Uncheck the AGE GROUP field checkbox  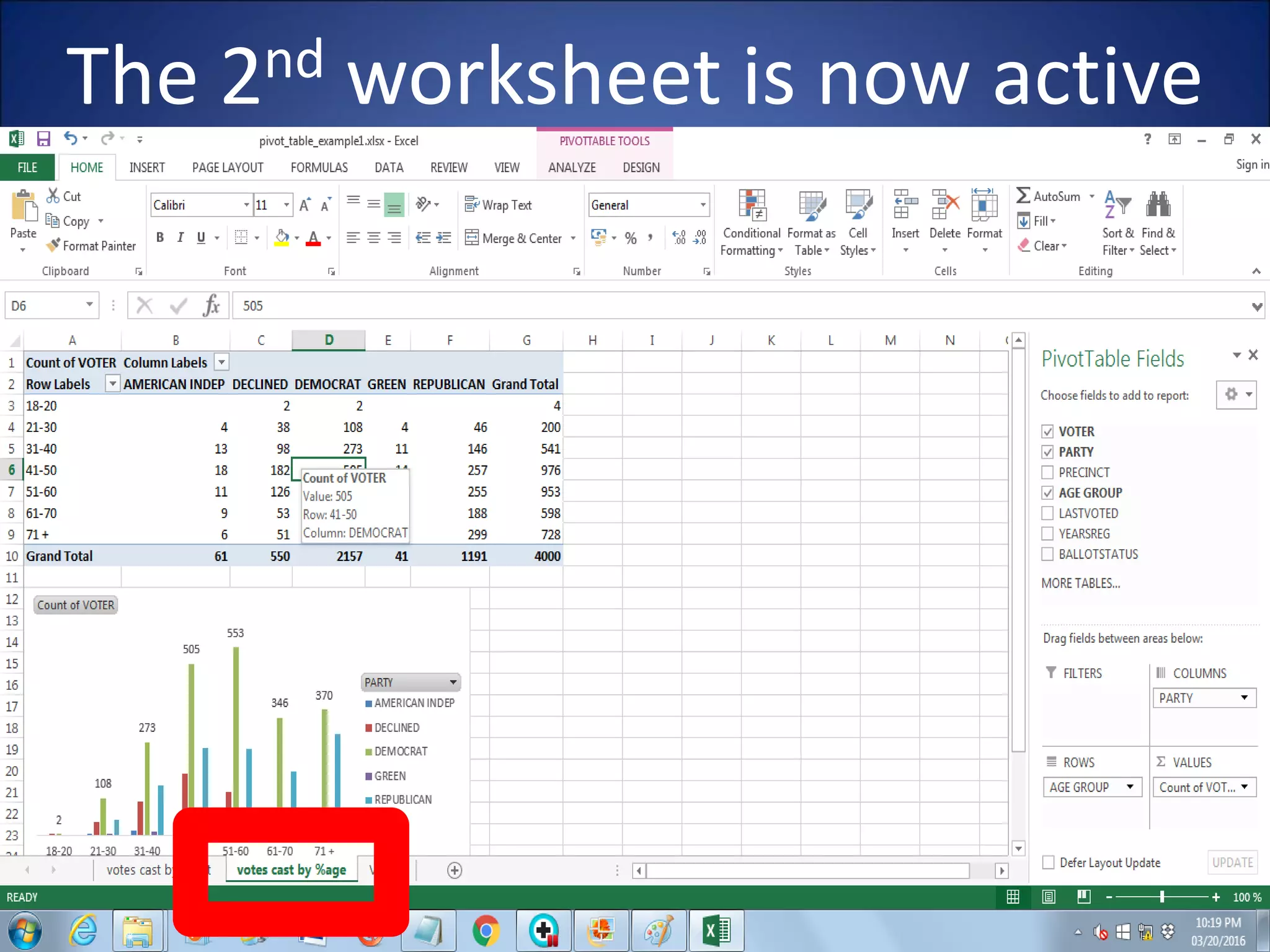[x=1047, y=493]
